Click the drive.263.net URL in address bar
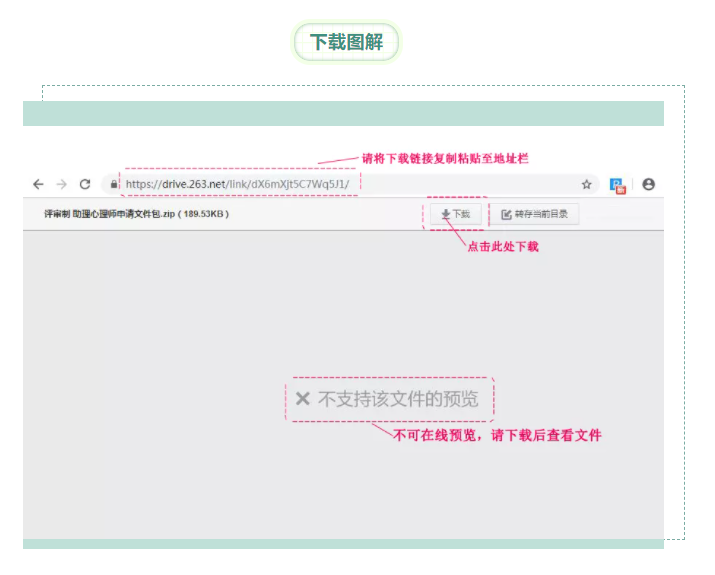Viewport: 715px width, 575px height. [237, 184]
